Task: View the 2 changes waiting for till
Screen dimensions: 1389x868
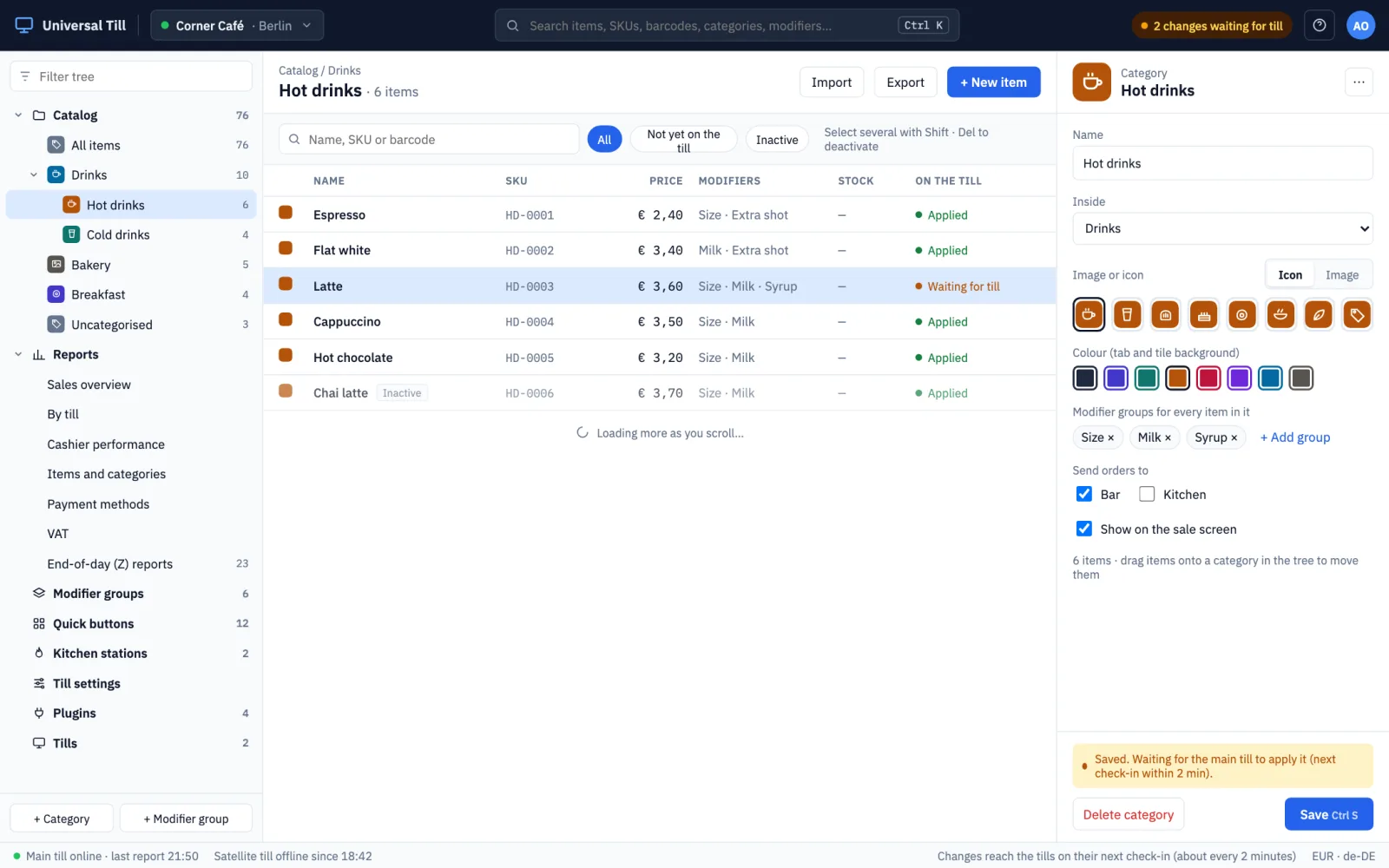Action: pos(1212,25)
